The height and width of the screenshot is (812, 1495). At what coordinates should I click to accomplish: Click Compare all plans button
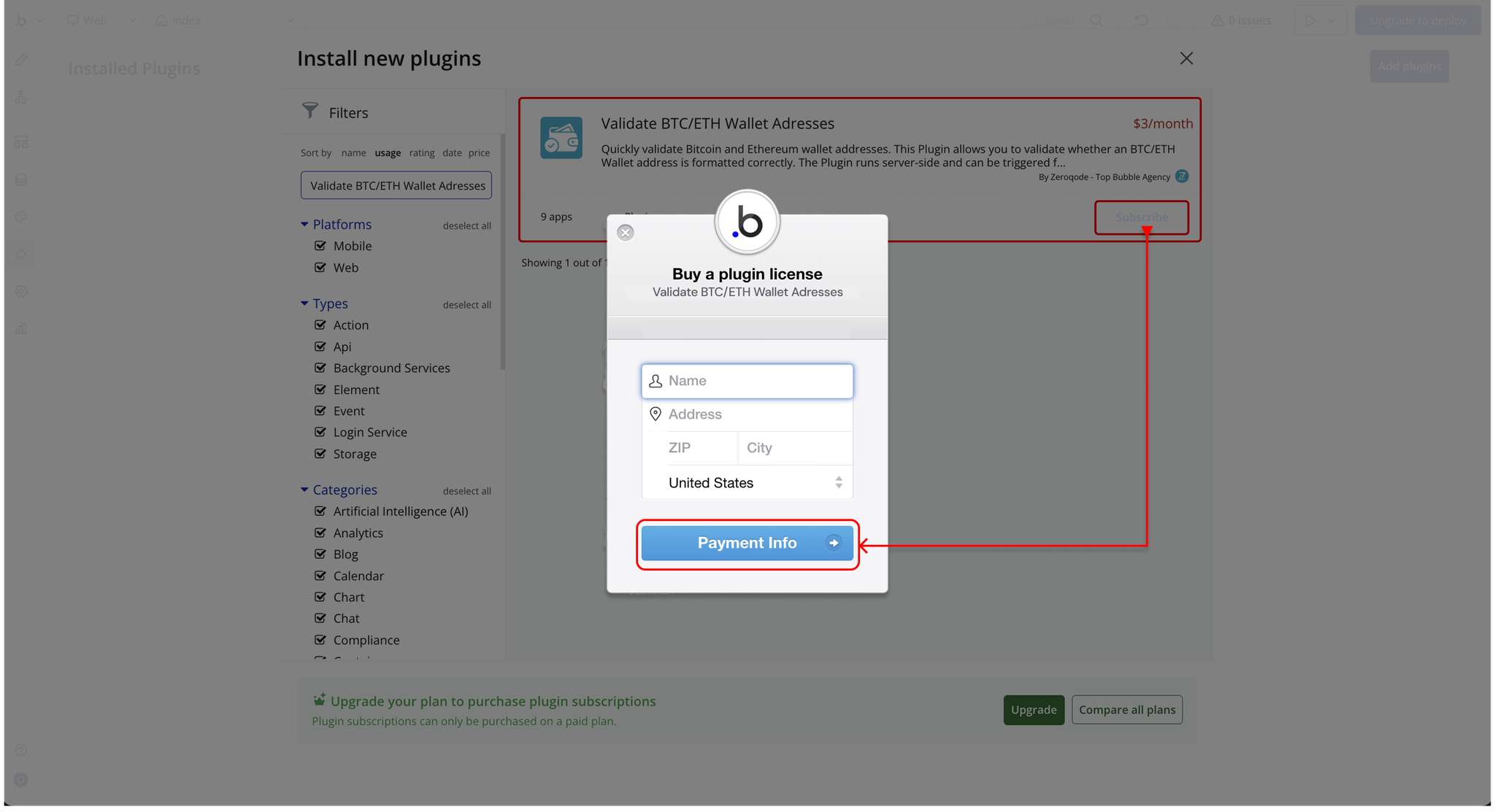tap(1126, 710)
